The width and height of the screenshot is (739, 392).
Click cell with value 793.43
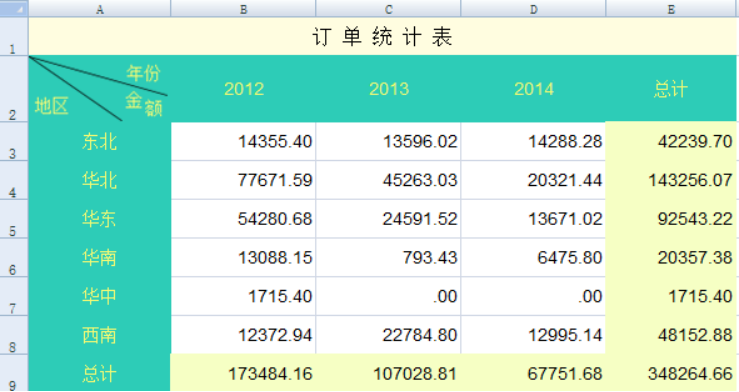point(388,257)
